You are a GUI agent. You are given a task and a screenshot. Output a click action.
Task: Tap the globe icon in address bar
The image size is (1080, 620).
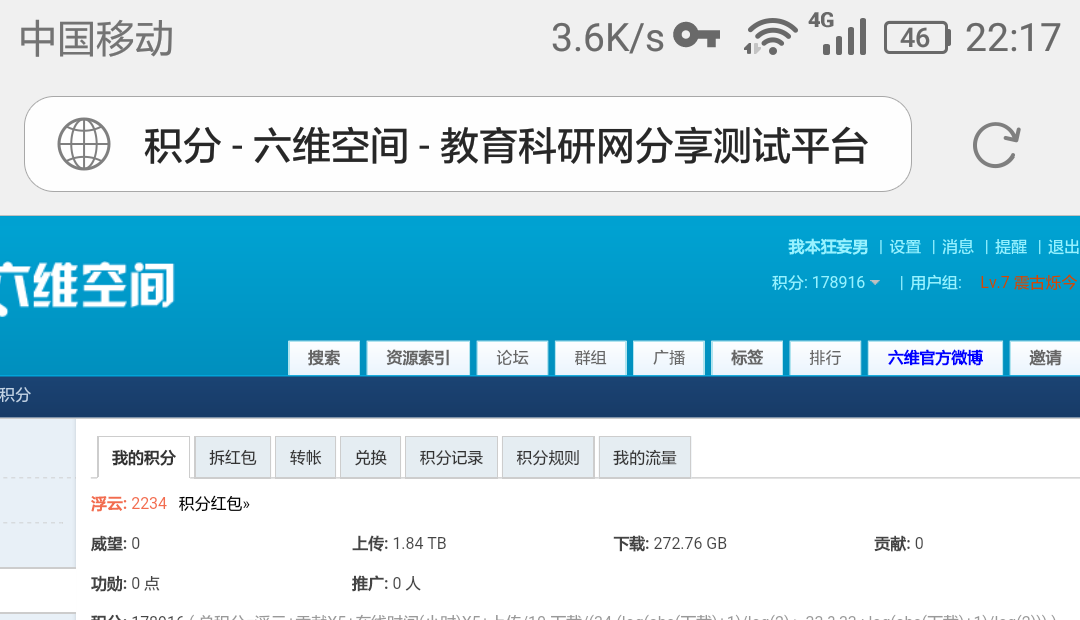[84, 144]
